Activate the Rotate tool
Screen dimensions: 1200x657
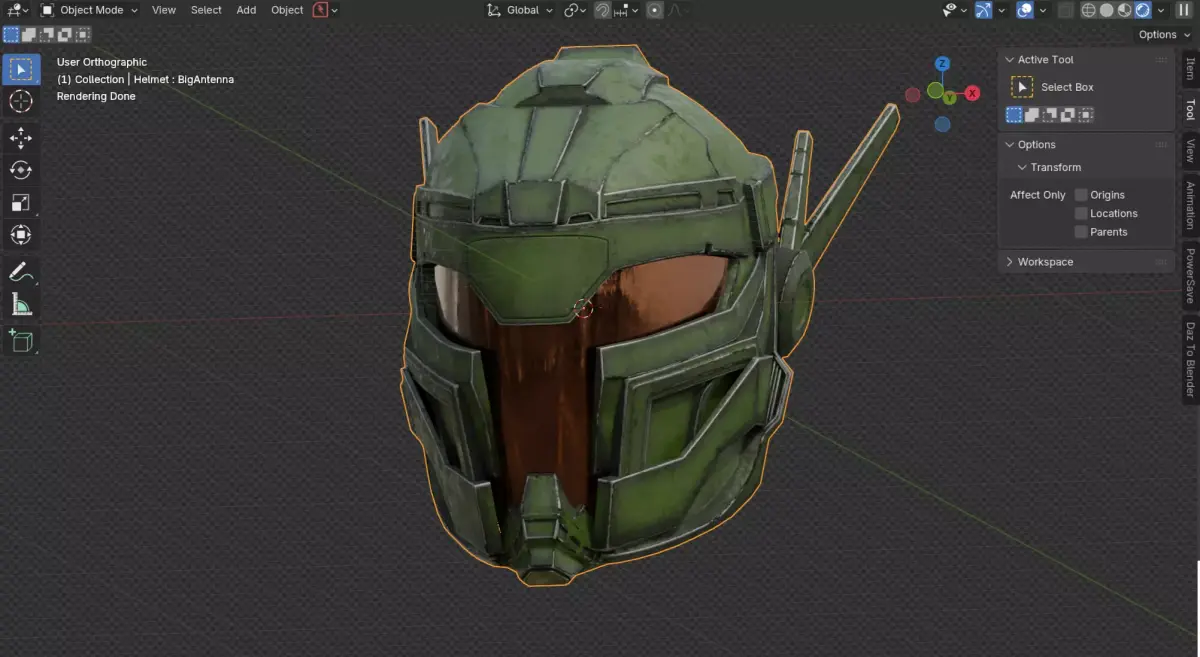click(21, 170)
